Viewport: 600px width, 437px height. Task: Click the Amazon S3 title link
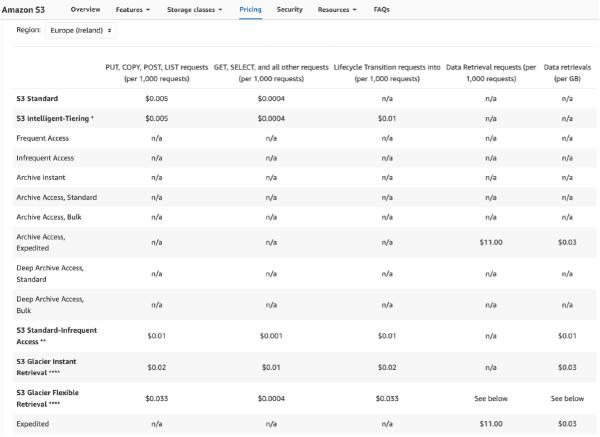23,10
